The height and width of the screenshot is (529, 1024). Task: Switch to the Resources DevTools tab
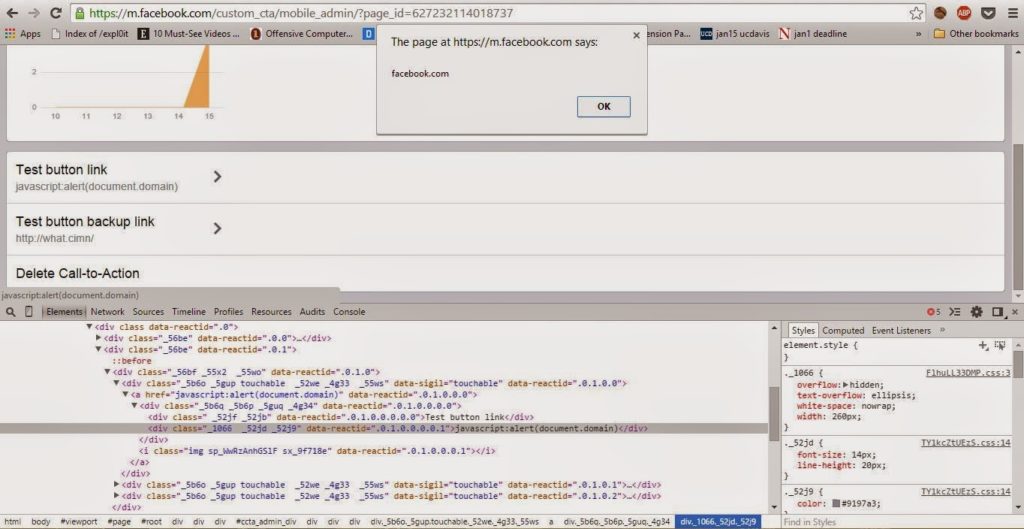pos(271,312)
